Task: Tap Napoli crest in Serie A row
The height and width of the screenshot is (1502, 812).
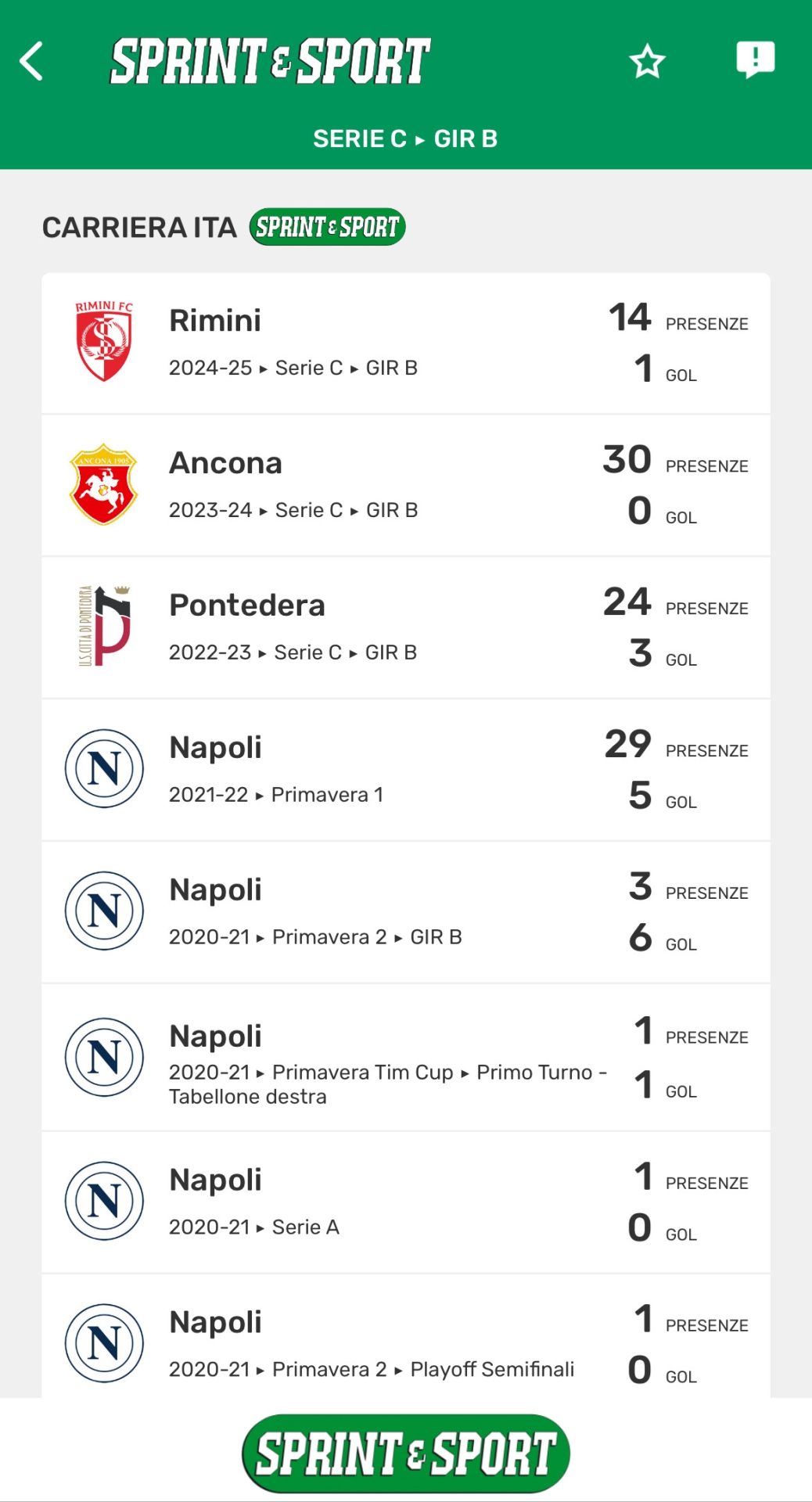Action: tap(104, 1201)
